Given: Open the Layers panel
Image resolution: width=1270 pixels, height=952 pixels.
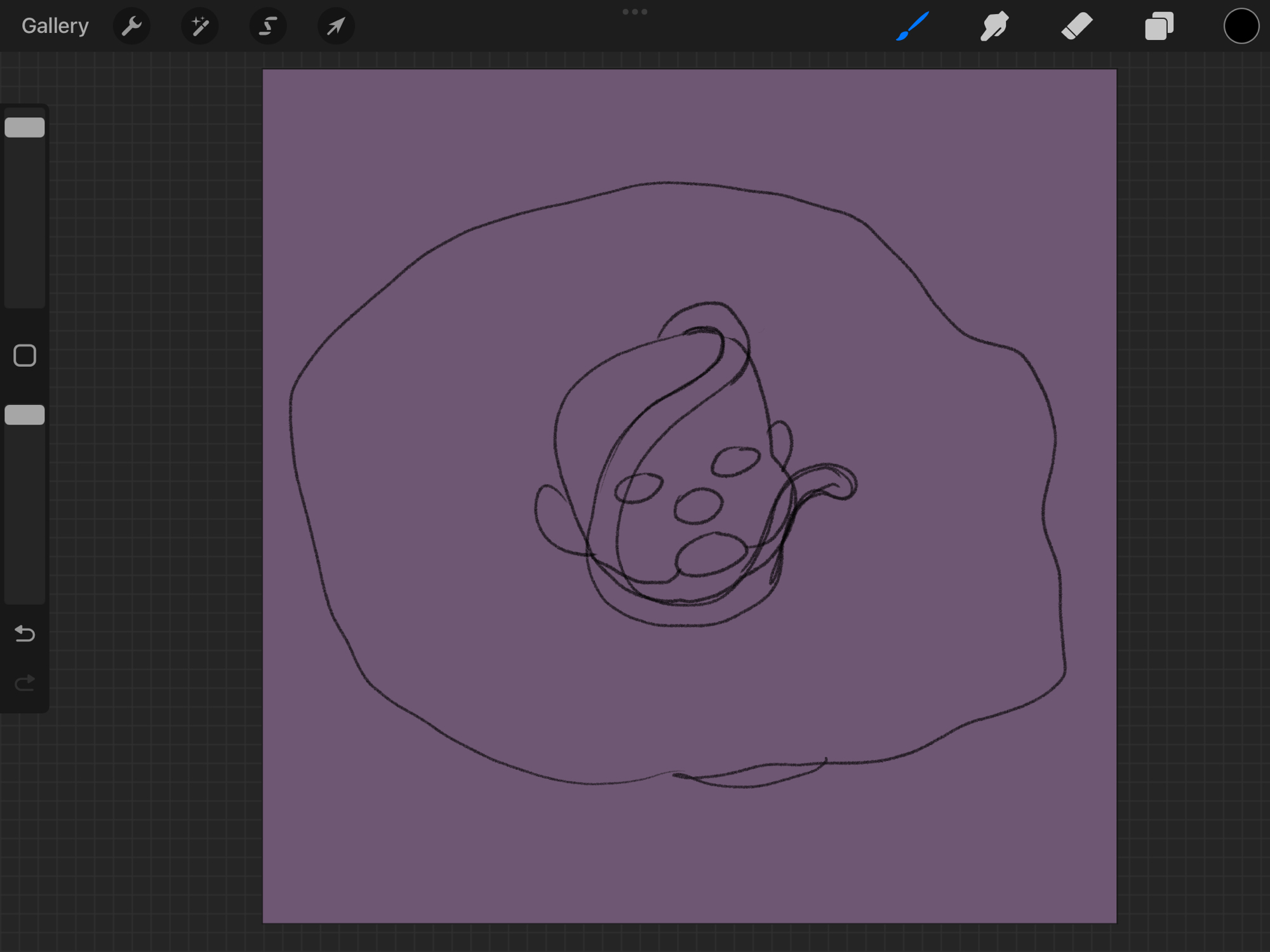Looking at the screenshot, I should pyautogui.click(x=1159, y=26).
